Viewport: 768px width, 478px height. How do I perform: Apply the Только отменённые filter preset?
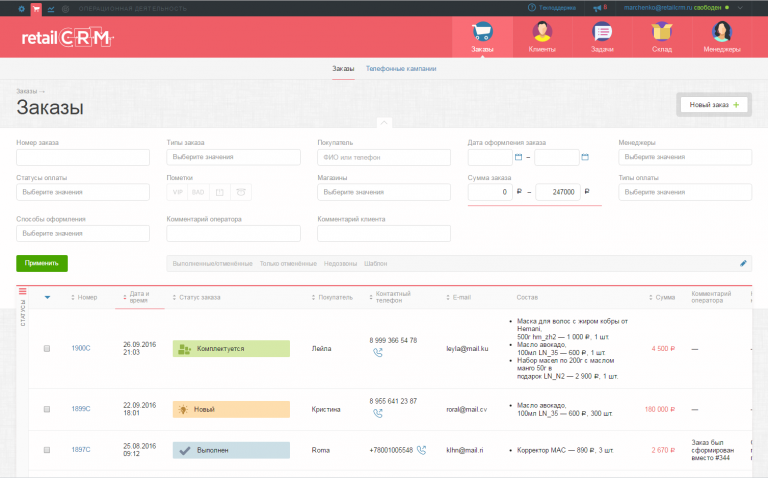(x=288, y=263)
